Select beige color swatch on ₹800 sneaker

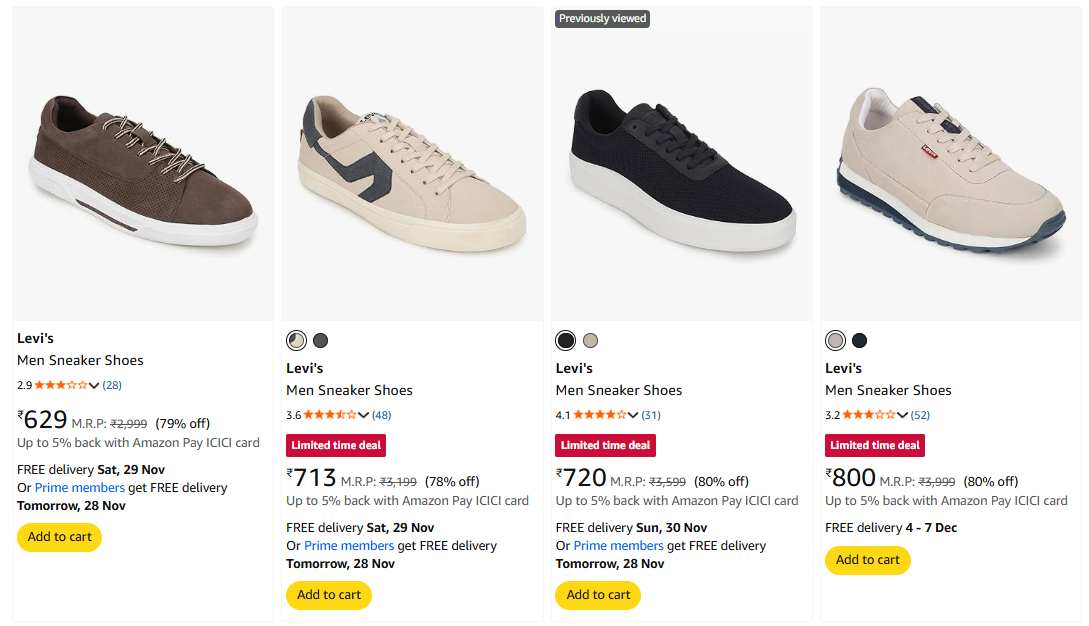[835, 340]
